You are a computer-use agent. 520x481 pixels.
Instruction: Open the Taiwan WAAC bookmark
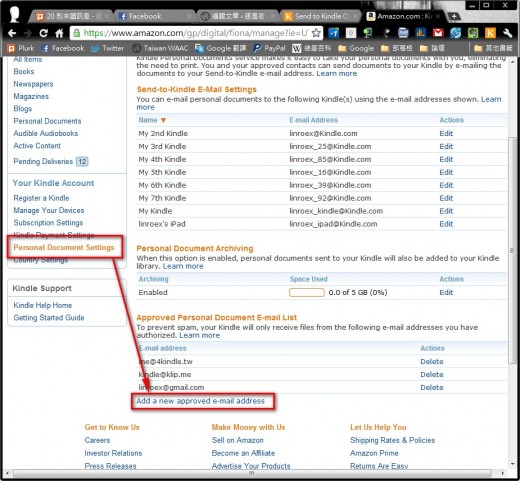[160, 48]
